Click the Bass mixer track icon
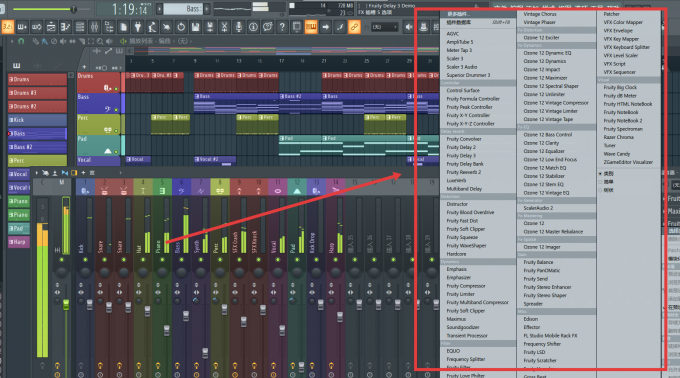 tap(181, 191)
